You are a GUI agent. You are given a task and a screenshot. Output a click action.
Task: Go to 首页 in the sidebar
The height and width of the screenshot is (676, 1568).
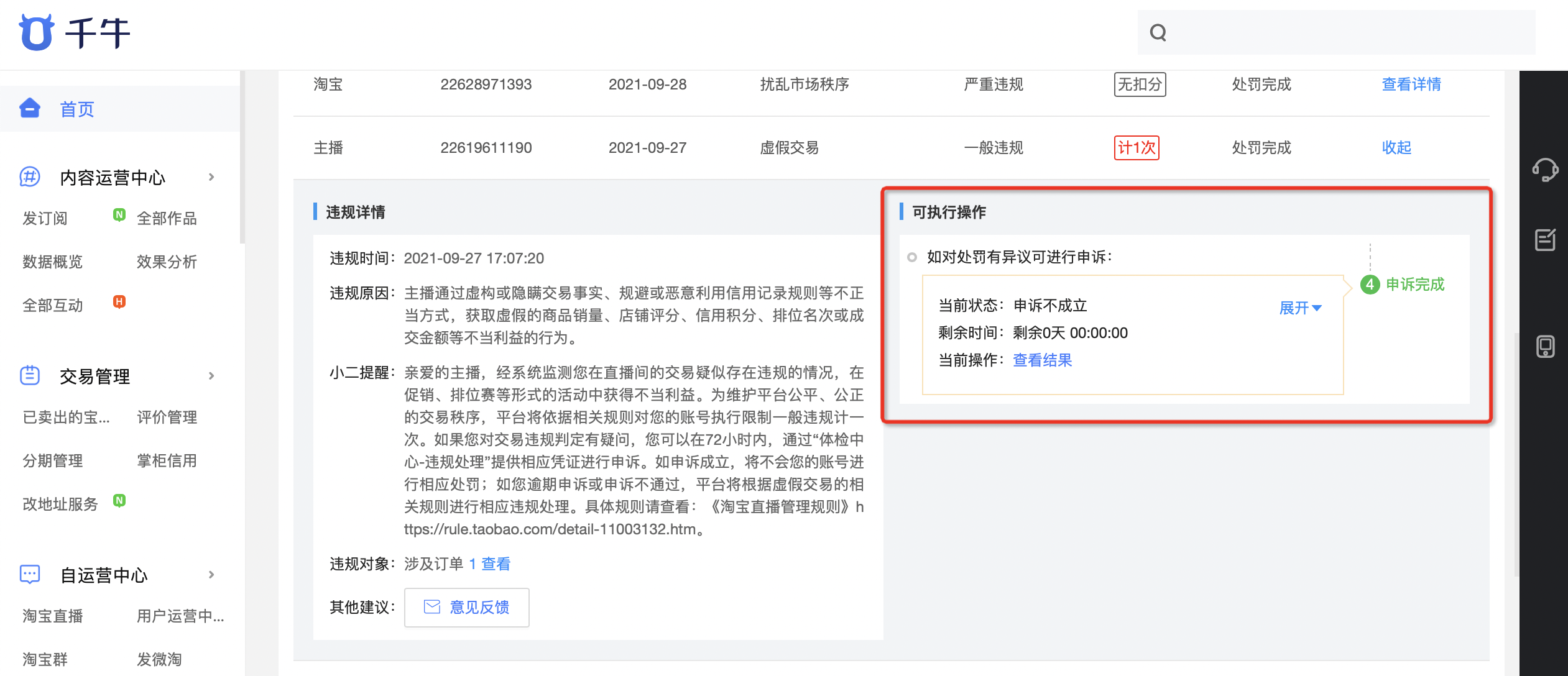pos(76,109)
